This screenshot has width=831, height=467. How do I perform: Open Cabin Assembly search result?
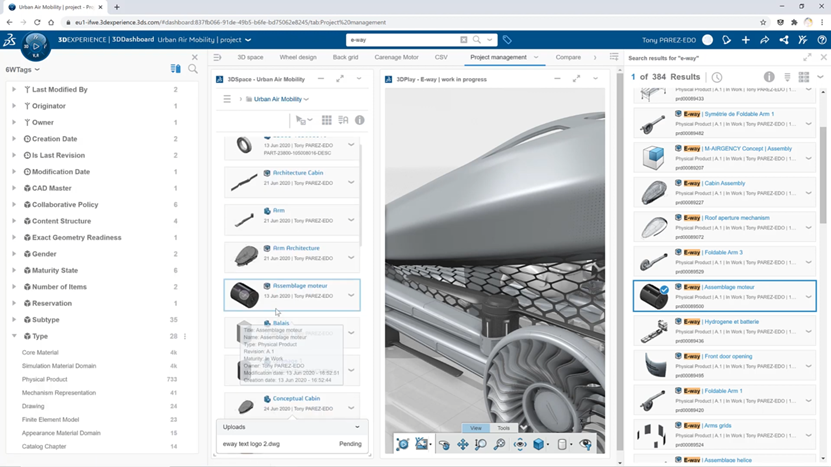(724, 183)
